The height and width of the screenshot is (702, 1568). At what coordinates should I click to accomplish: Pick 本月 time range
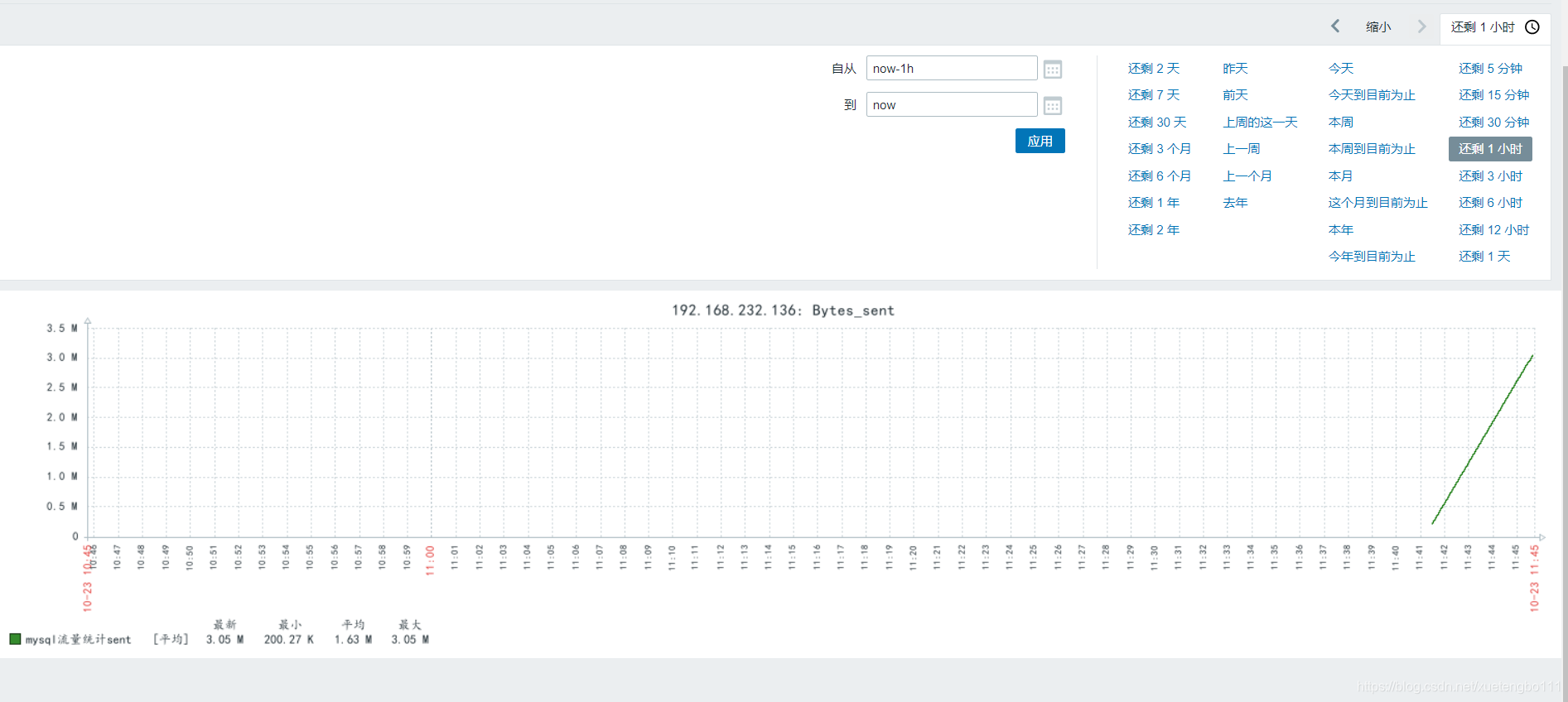click(1341, 176)
